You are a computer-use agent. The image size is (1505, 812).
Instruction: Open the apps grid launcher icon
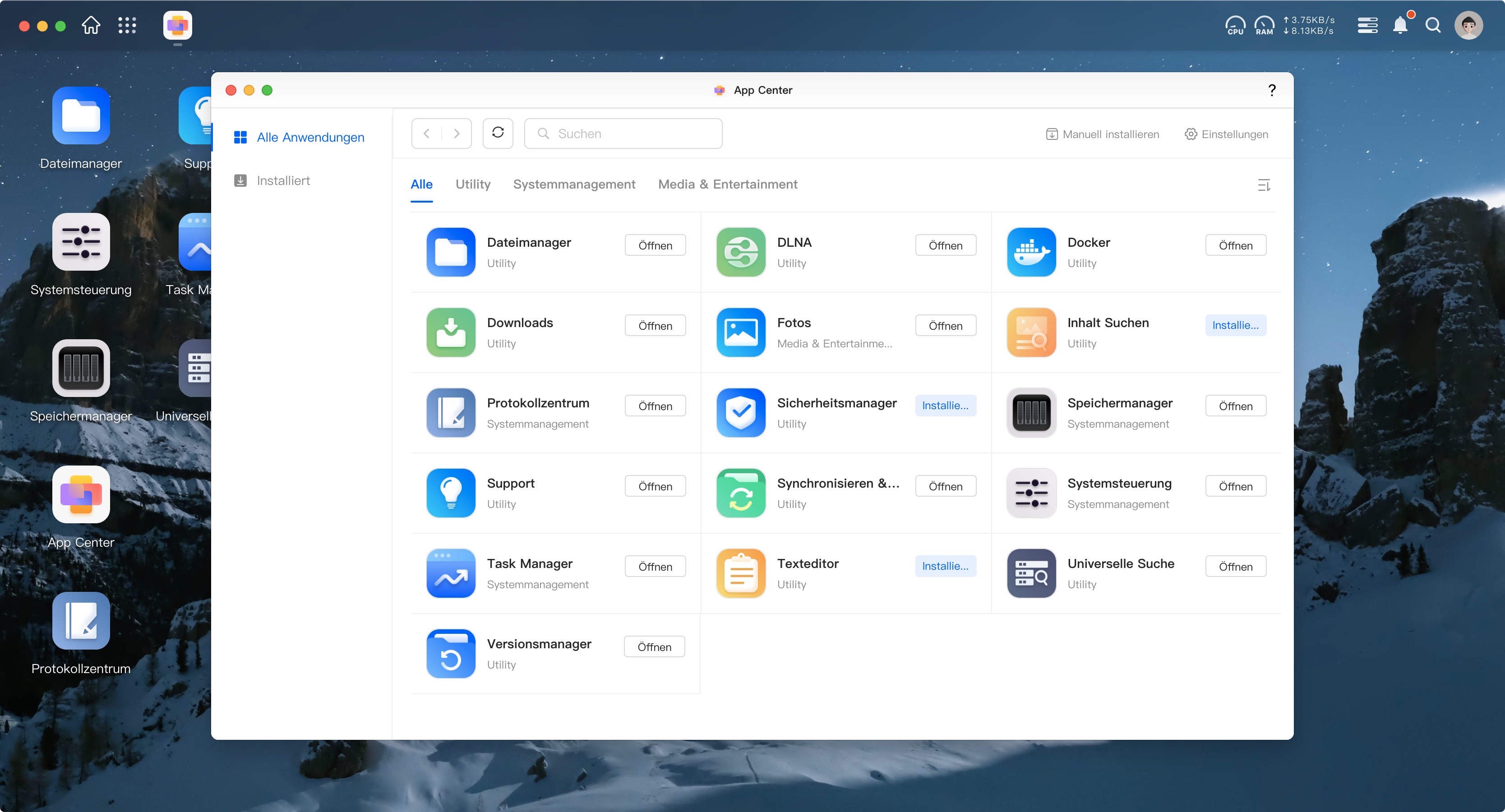click(x=127, y=25)
